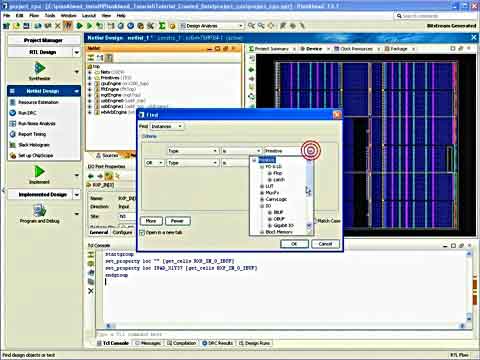
Task: Open the Find Instances dropdown
Action: [x=167, y=126]
